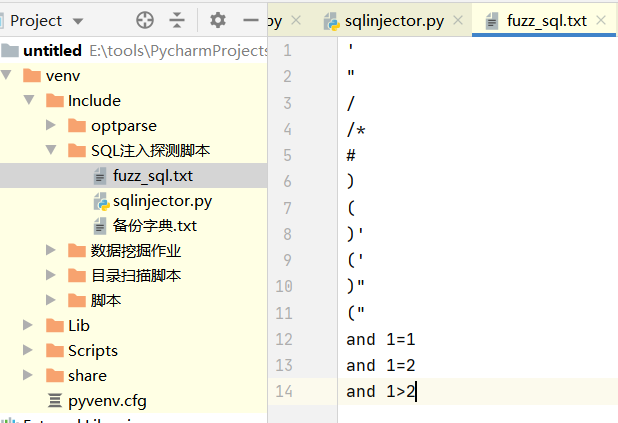
Task: Expand the 脚本 folder arrow
Action: click(51, 300)
